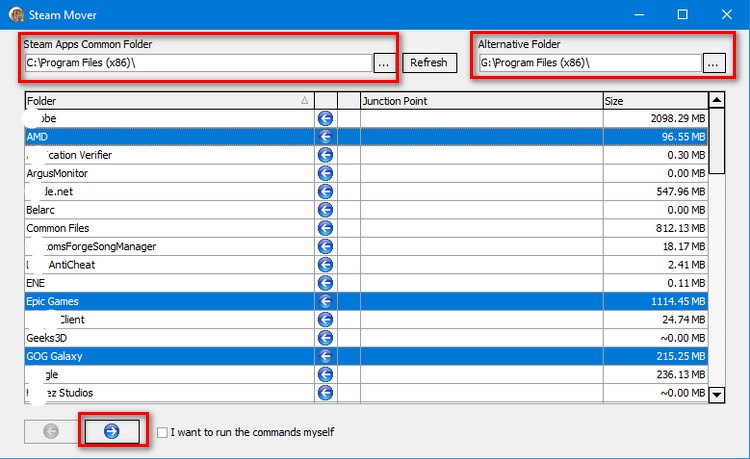
Task: Maximize the Steam Mover window
Action: [x=683, y=14]
